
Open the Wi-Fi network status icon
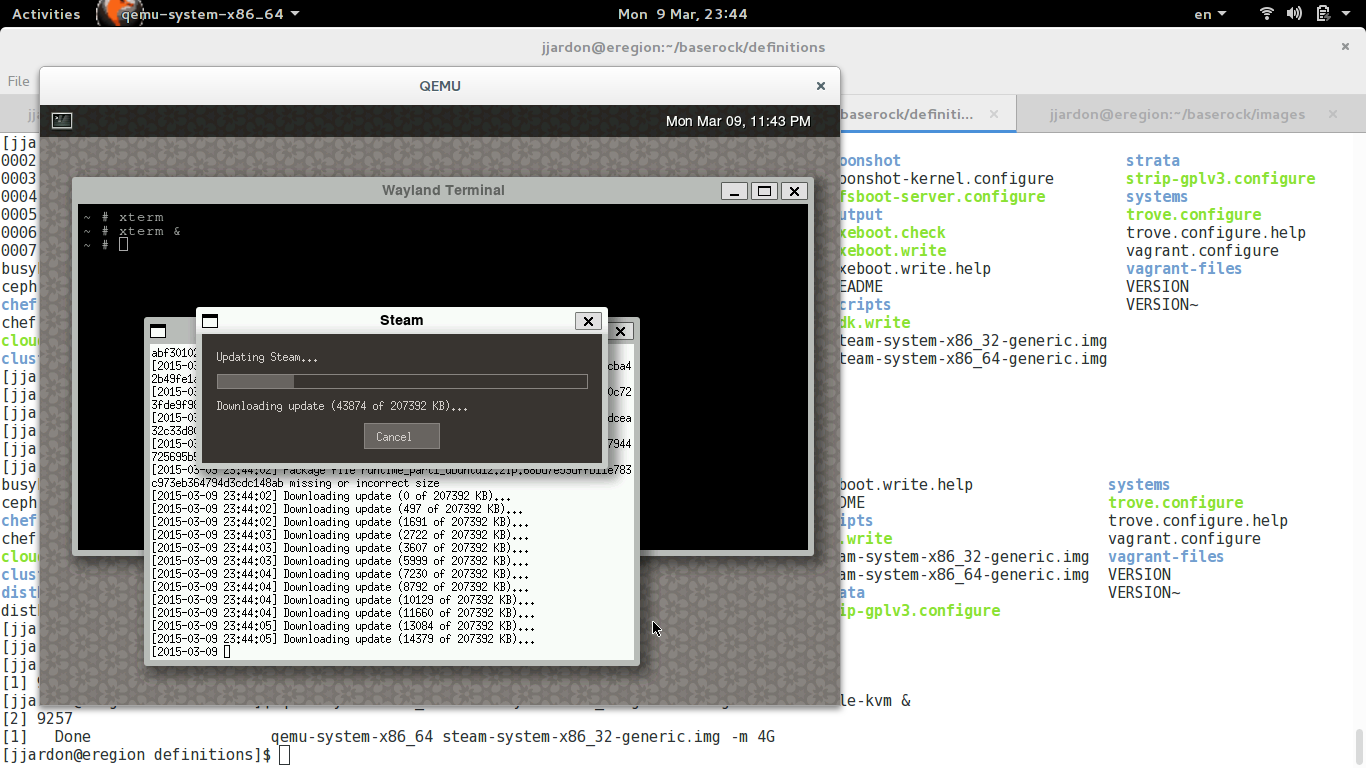click(1267, 14)
